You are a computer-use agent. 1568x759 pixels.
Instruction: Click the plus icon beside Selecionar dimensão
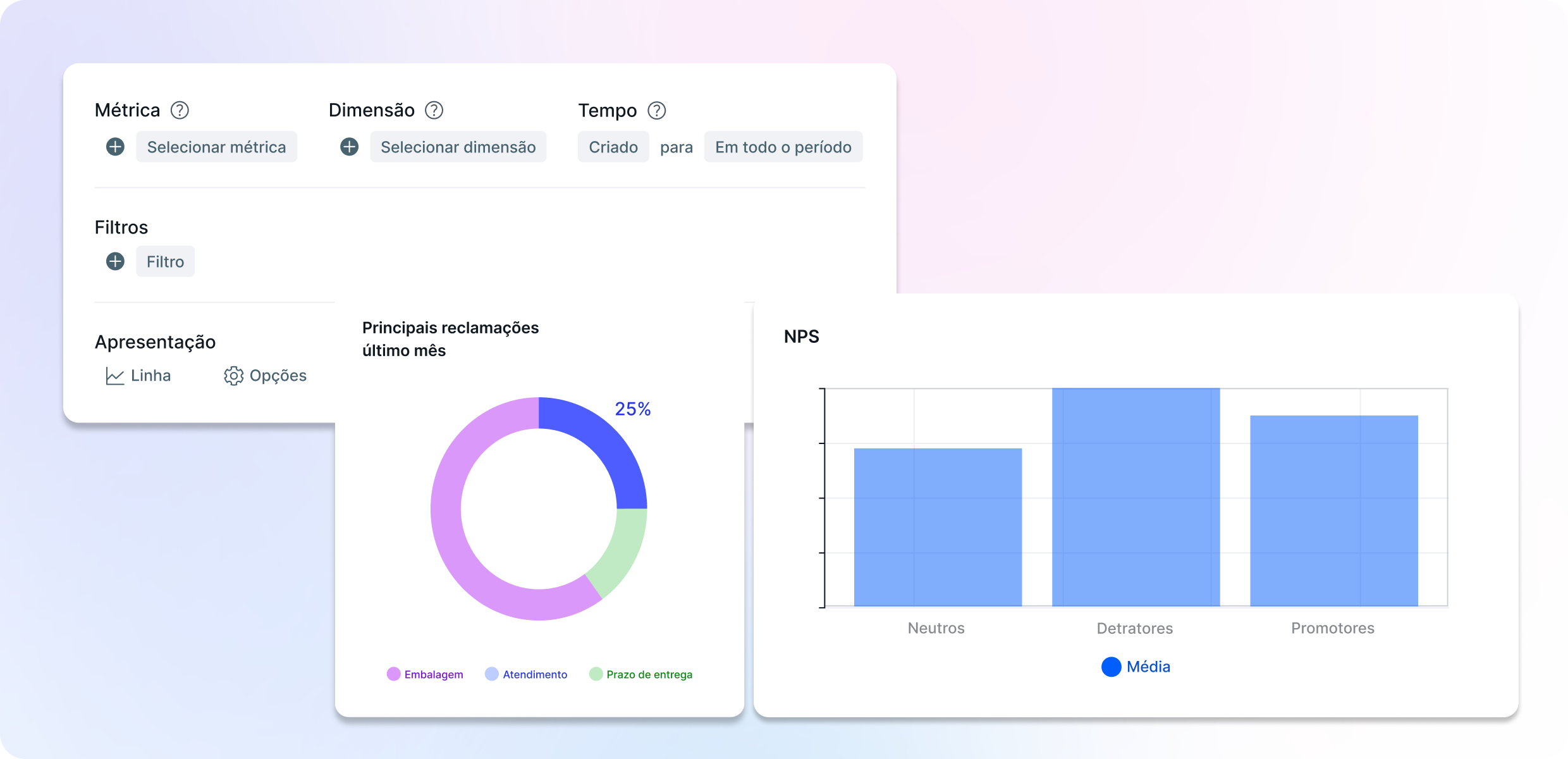pyautogui.click(x=349, y=147)
